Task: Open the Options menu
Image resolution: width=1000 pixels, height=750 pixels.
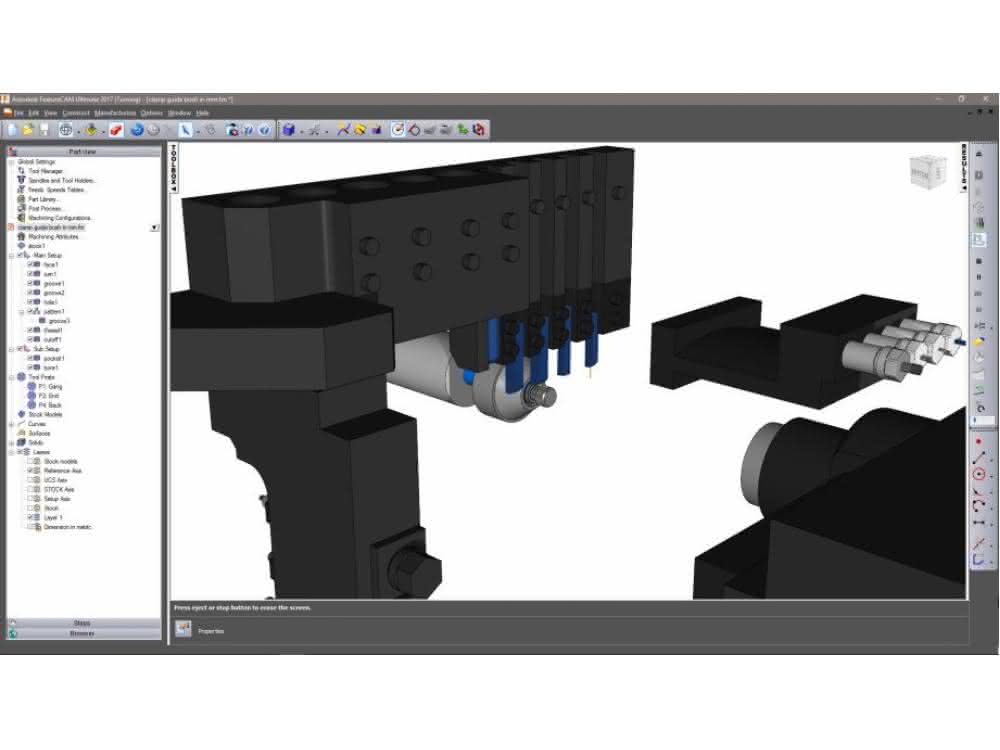Action: tap(152, 113)
